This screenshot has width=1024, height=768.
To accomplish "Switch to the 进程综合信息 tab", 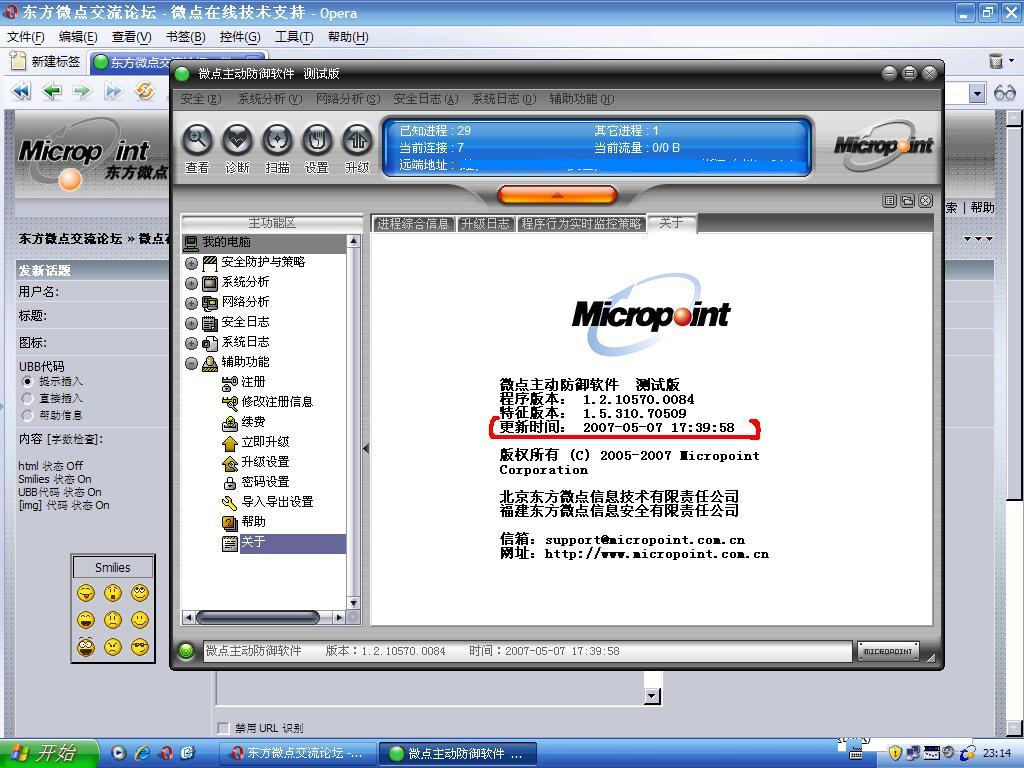I will (x=413, y=224).
